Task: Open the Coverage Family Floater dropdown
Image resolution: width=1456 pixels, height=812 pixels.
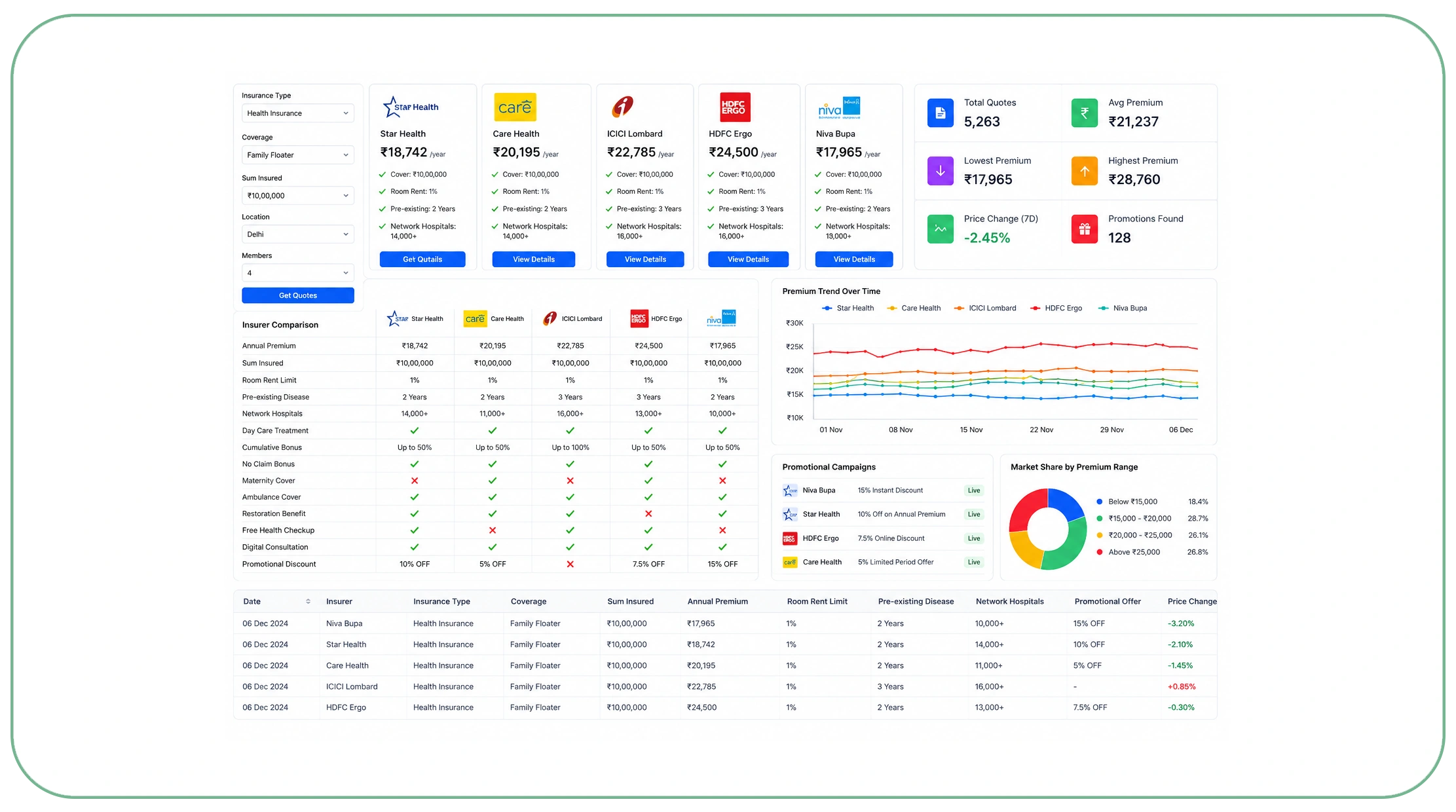Action: pos(298,155)
